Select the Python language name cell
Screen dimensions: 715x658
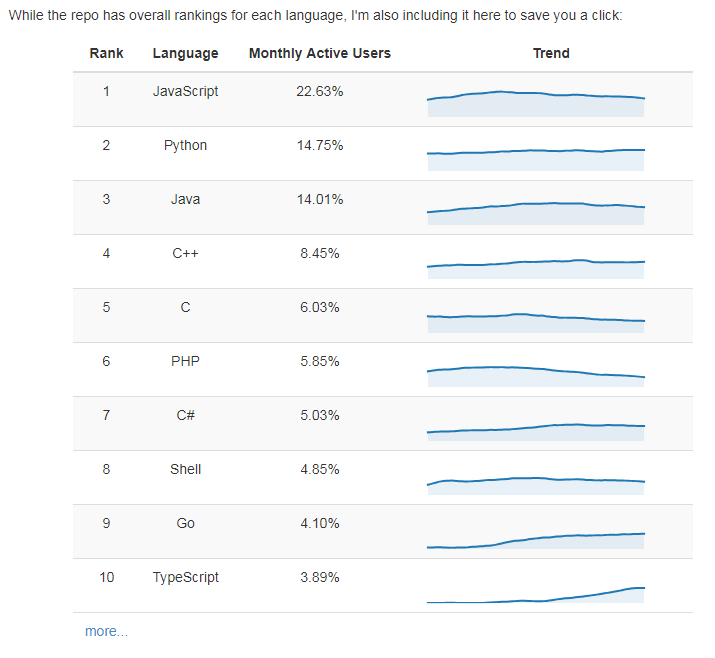[x=186, y=145]
